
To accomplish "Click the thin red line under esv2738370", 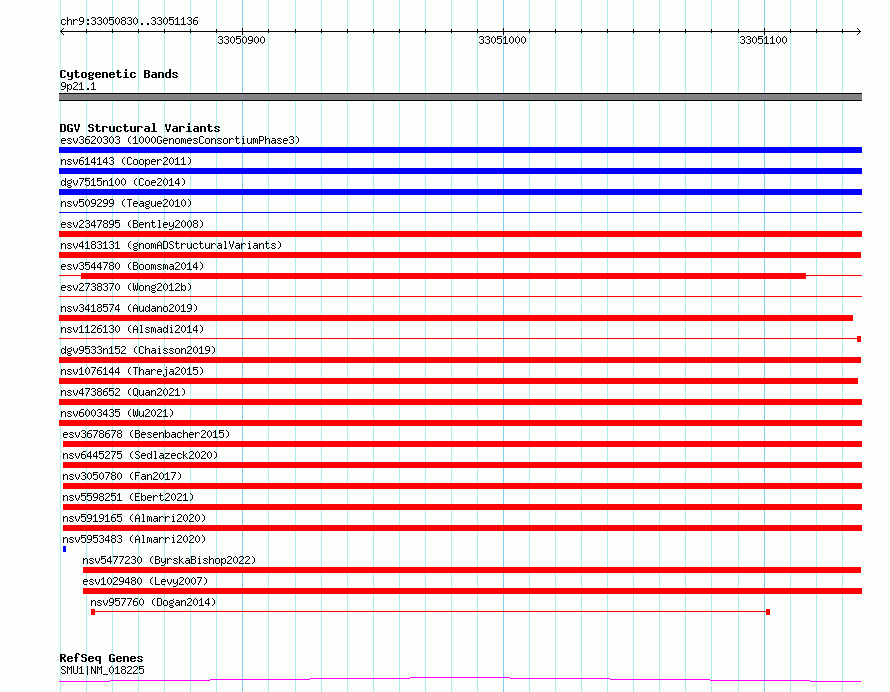I will click(460, 296).
